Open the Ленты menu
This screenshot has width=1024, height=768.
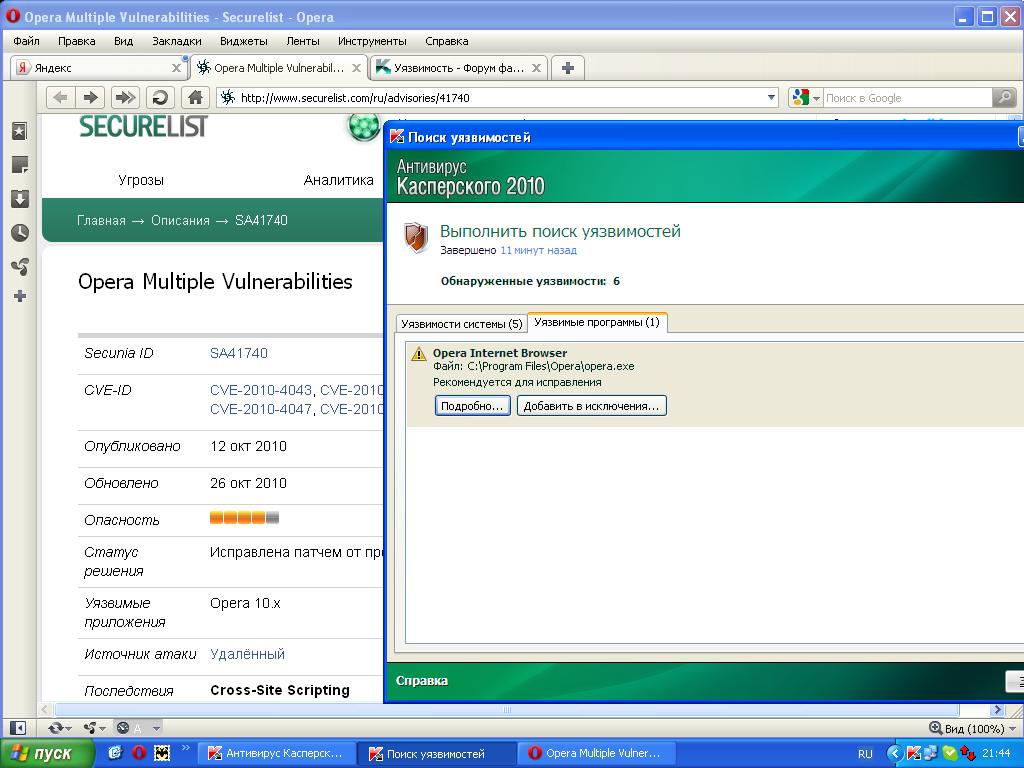pyautogui.click(x=303, y=41)
